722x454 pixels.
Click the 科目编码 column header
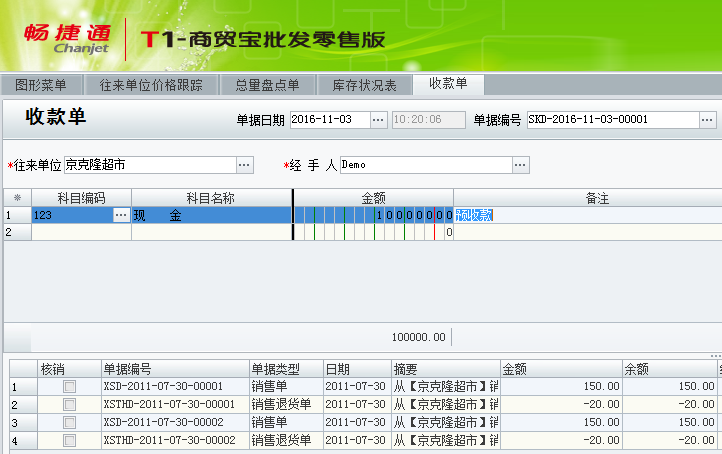tap(82, 198)
